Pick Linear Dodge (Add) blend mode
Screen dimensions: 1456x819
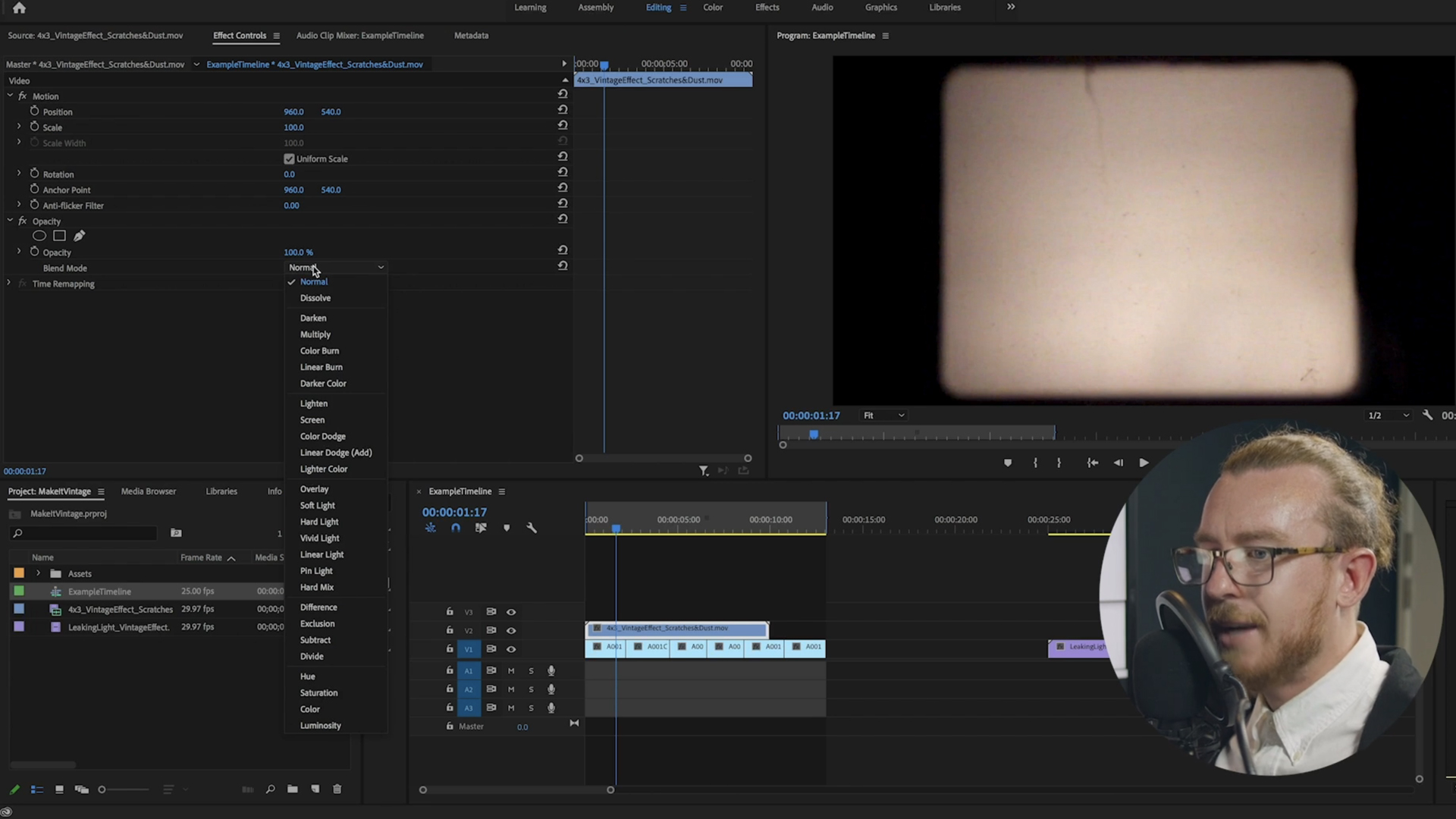pyautogui.click(x=336, y=453)
